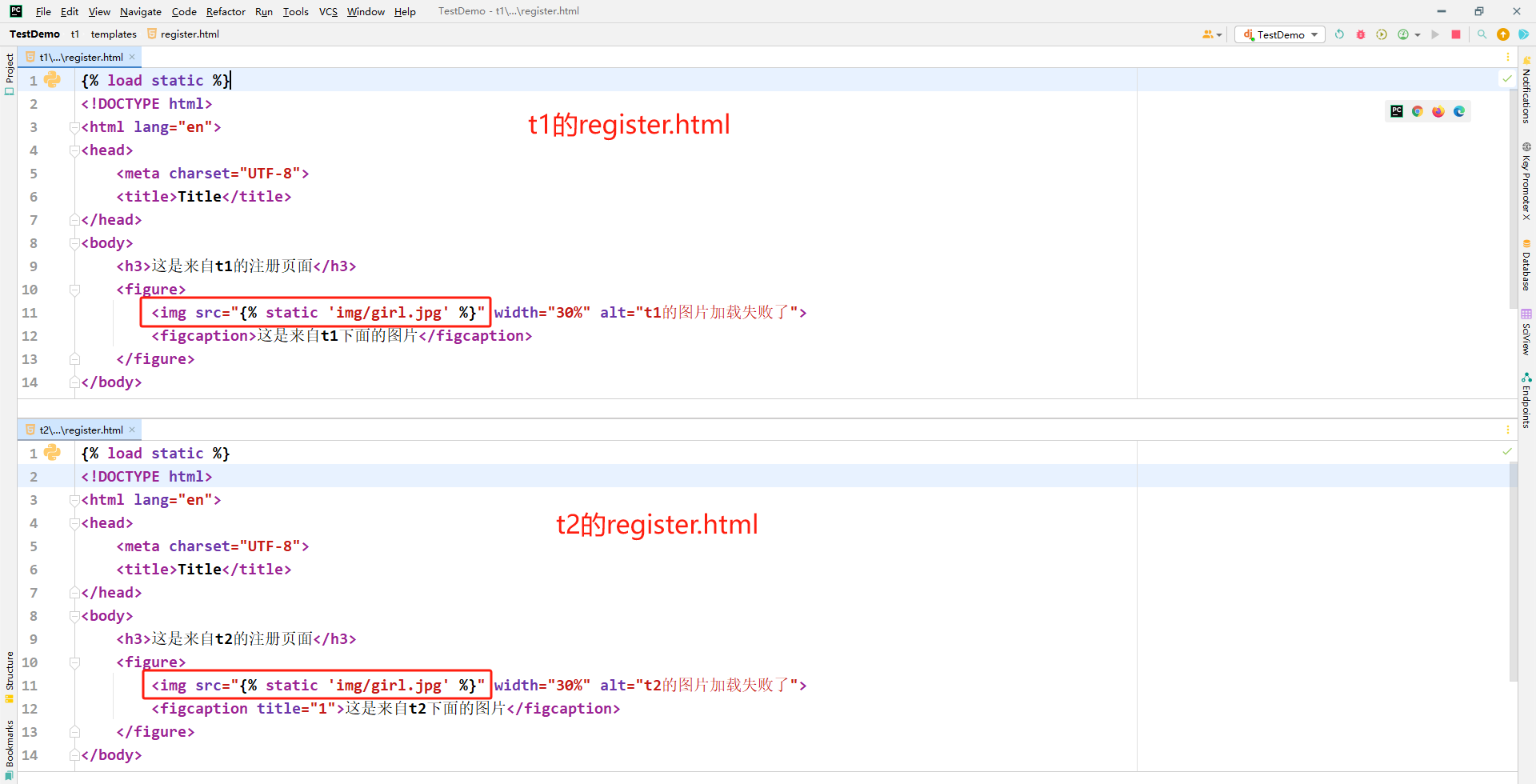Open the Tools menu
This screenshot has height=784, width=1536.
[295, 11]
